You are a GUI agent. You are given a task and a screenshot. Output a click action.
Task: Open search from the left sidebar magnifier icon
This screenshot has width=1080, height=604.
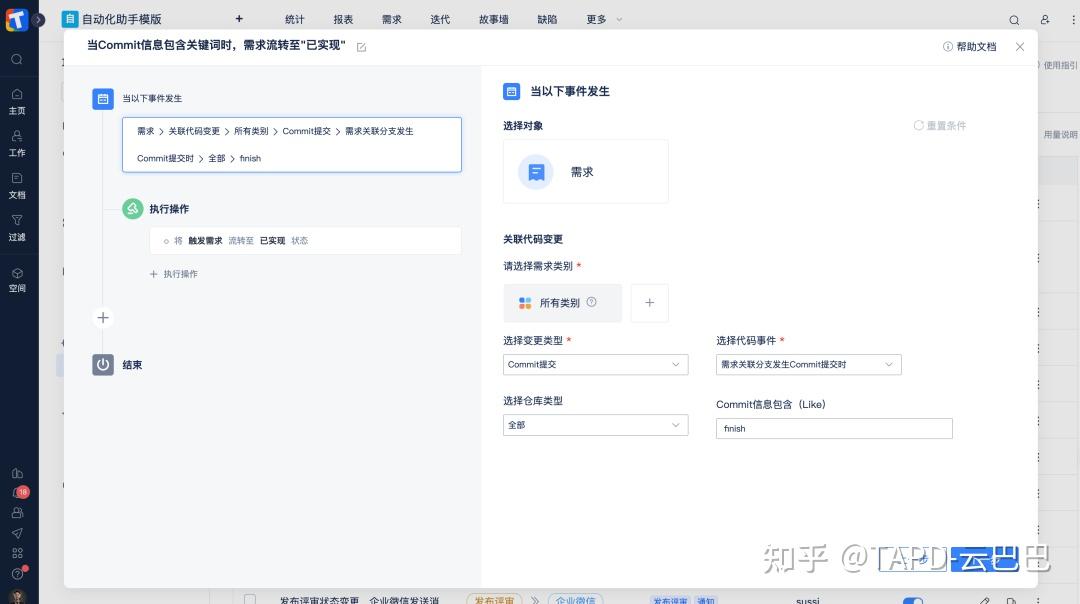(x=16, y=59)
